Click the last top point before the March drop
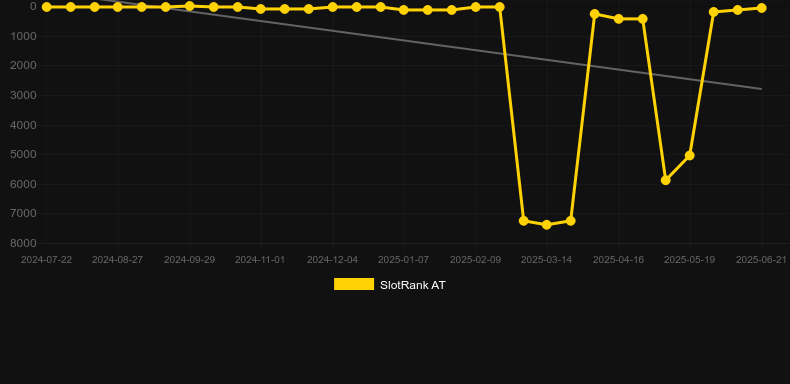Viewport: 790px width, 384px height. point(499,7)
